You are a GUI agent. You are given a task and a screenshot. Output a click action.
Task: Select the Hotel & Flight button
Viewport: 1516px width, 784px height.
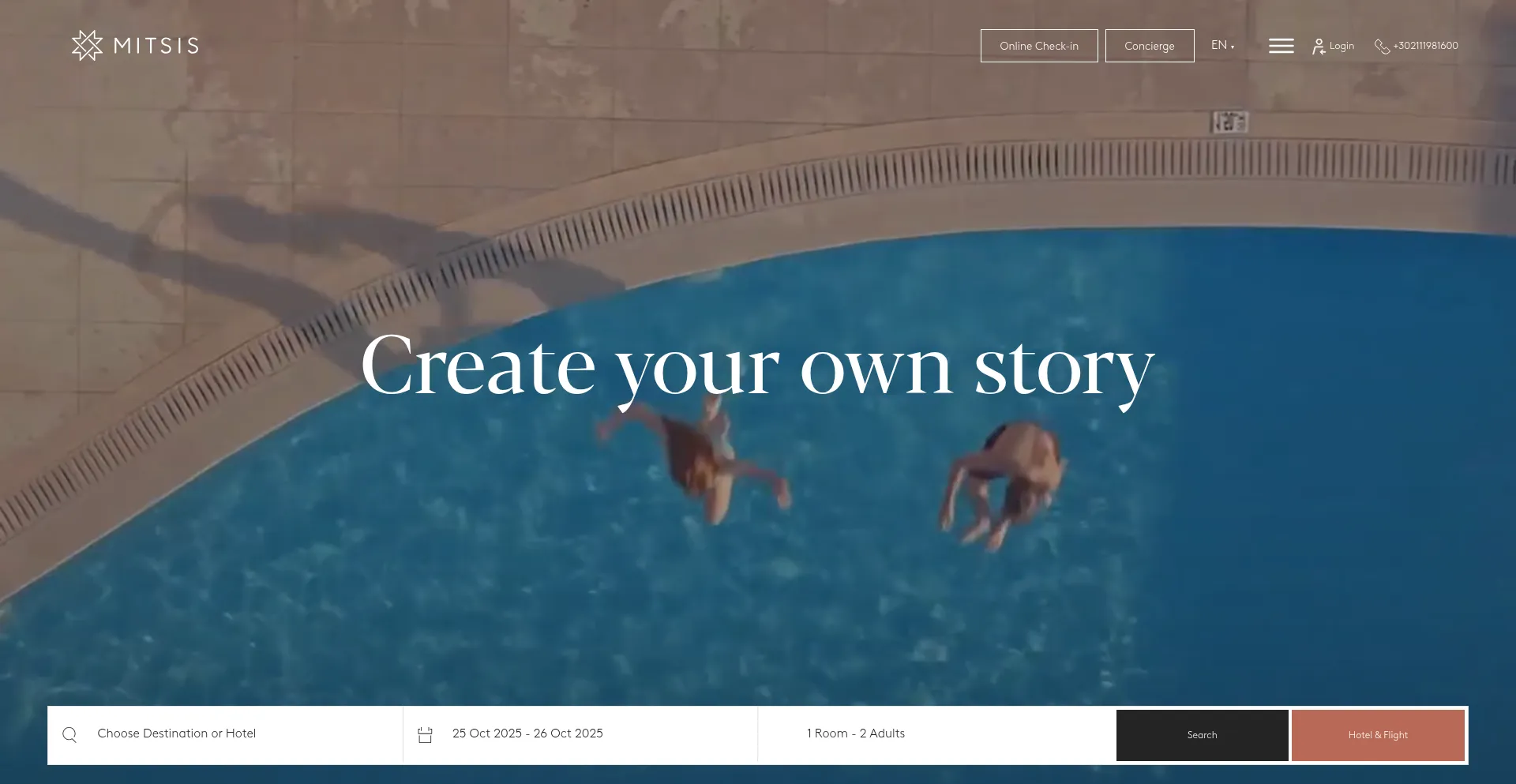point(1378,735)
